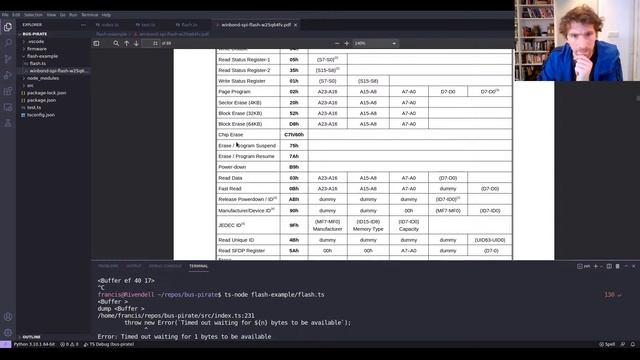
Task: Click the terminal shell profile indicator
Action: tap(584, 266)
